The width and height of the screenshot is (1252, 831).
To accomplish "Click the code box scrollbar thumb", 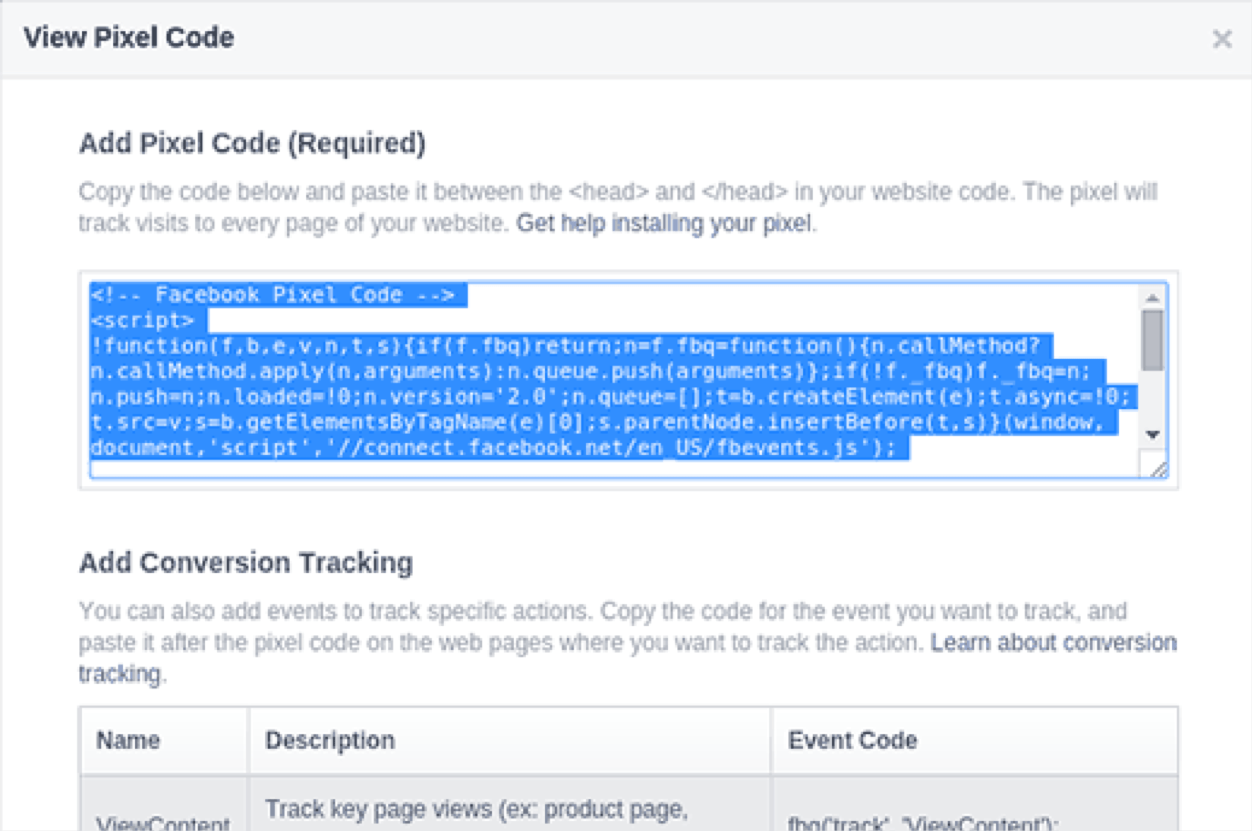I will [1152, 339].
